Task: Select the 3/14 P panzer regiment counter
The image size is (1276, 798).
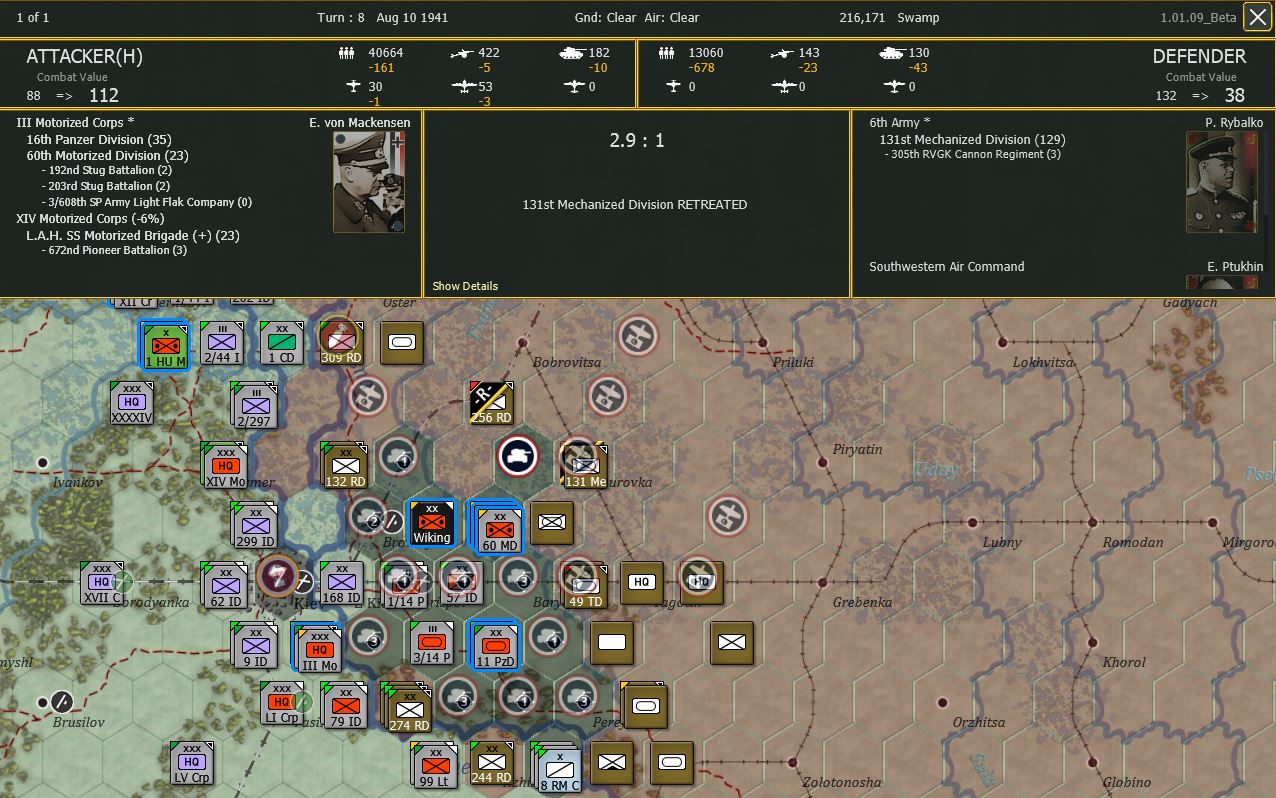Action: [x=433, y=643]
